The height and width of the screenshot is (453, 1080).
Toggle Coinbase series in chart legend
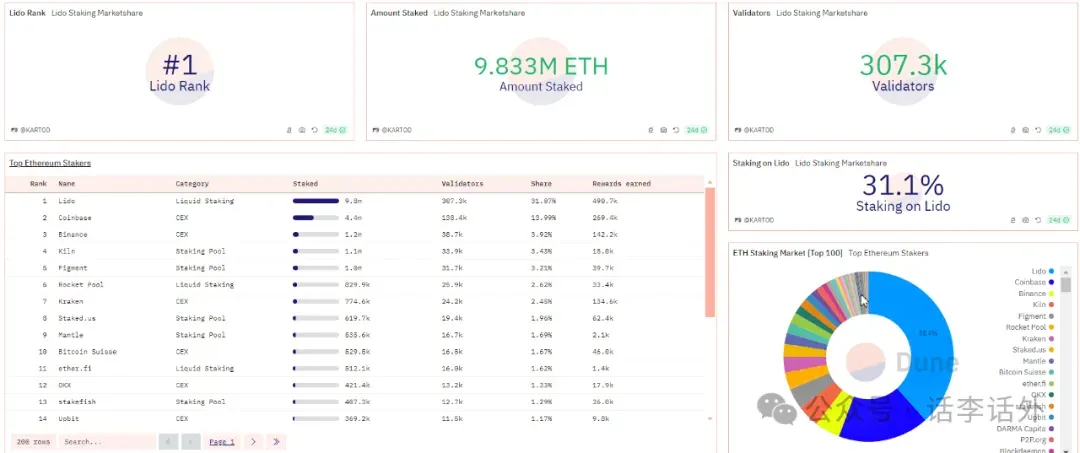click(1034, 282)
